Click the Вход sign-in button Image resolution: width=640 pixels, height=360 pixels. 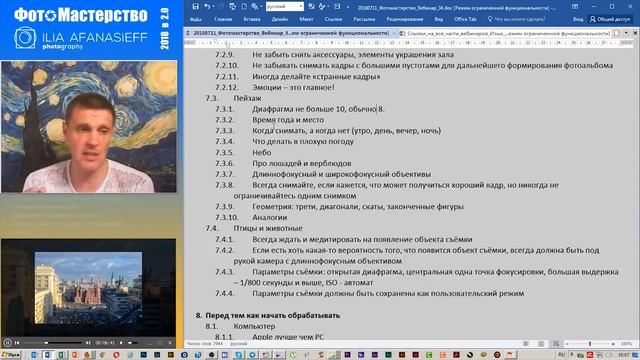pos(578,19)
